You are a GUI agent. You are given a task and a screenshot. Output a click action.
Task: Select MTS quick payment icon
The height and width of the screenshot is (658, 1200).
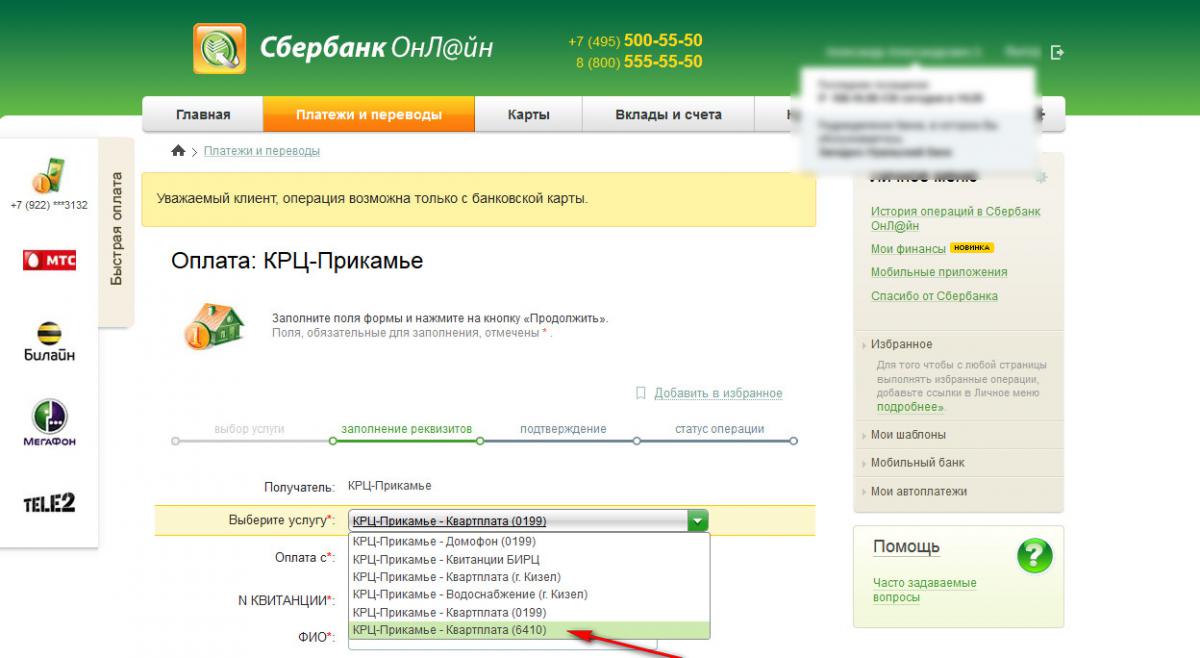click(49, 261)
